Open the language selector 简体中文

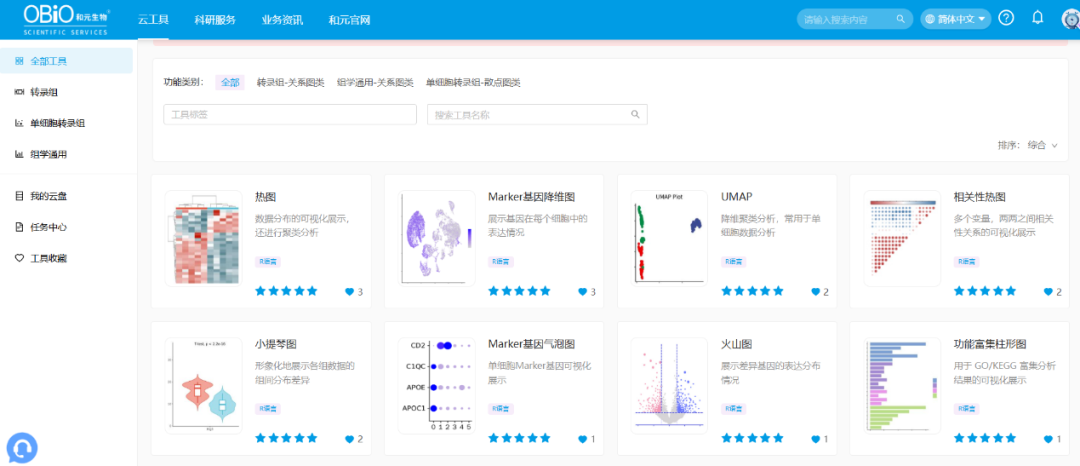click(955, 19)
